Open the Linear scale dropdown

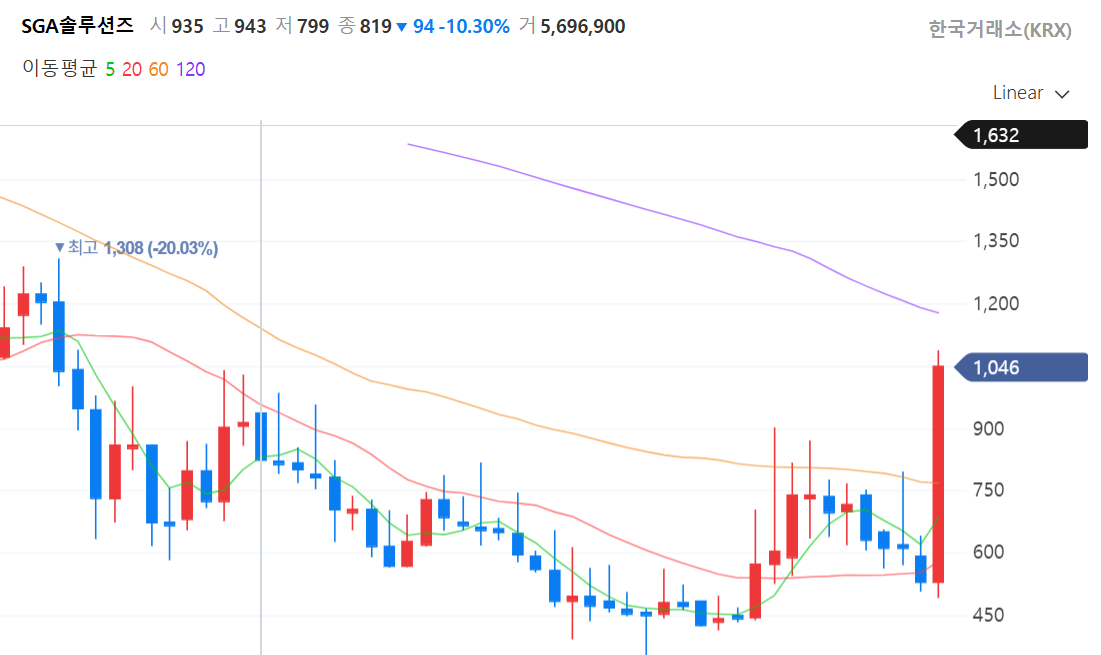[x=1030, y=93]
